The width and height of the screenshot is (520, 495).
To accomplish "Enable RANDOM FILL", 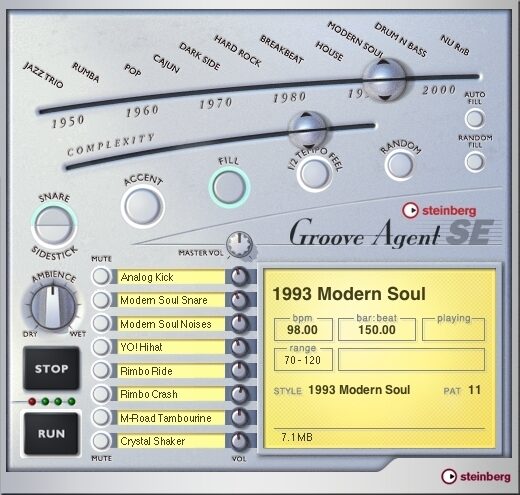I will pyautogui.click(x=475, y=162).
